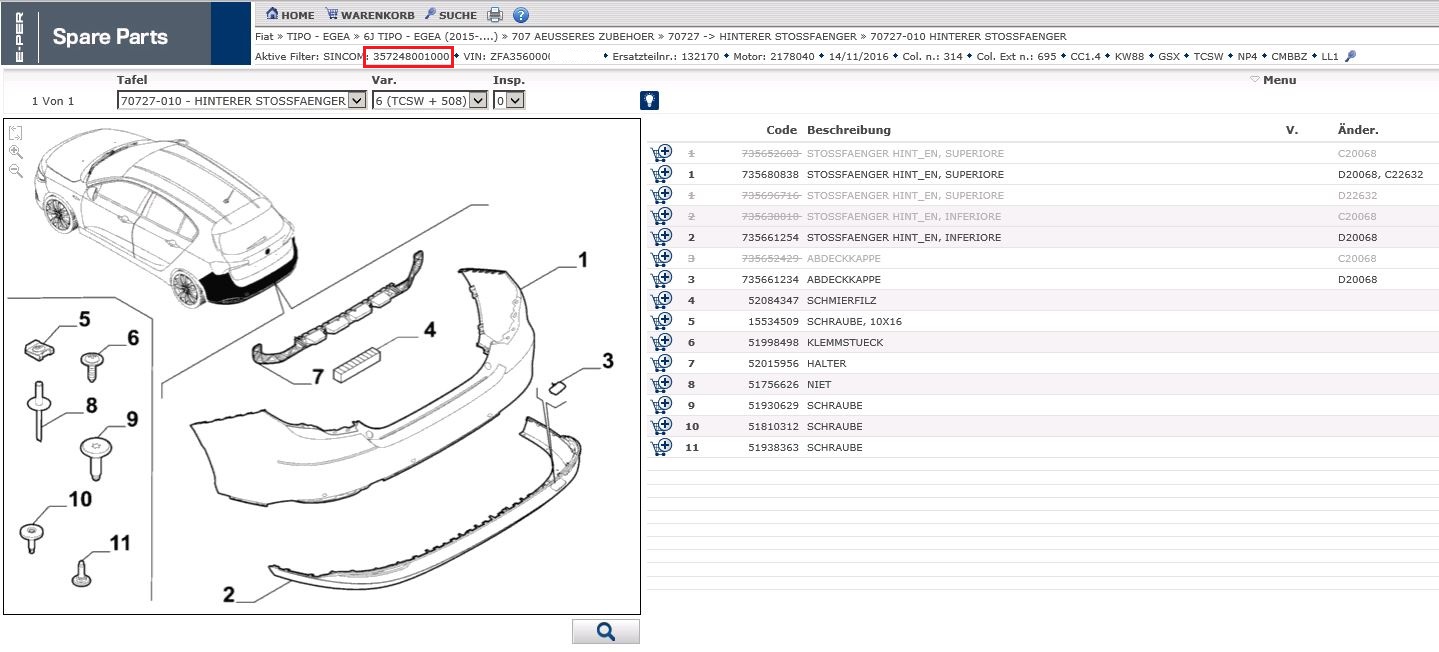Add 735680838 STOSSFAENGER SUPERIORE to cart

pos(661,174)
